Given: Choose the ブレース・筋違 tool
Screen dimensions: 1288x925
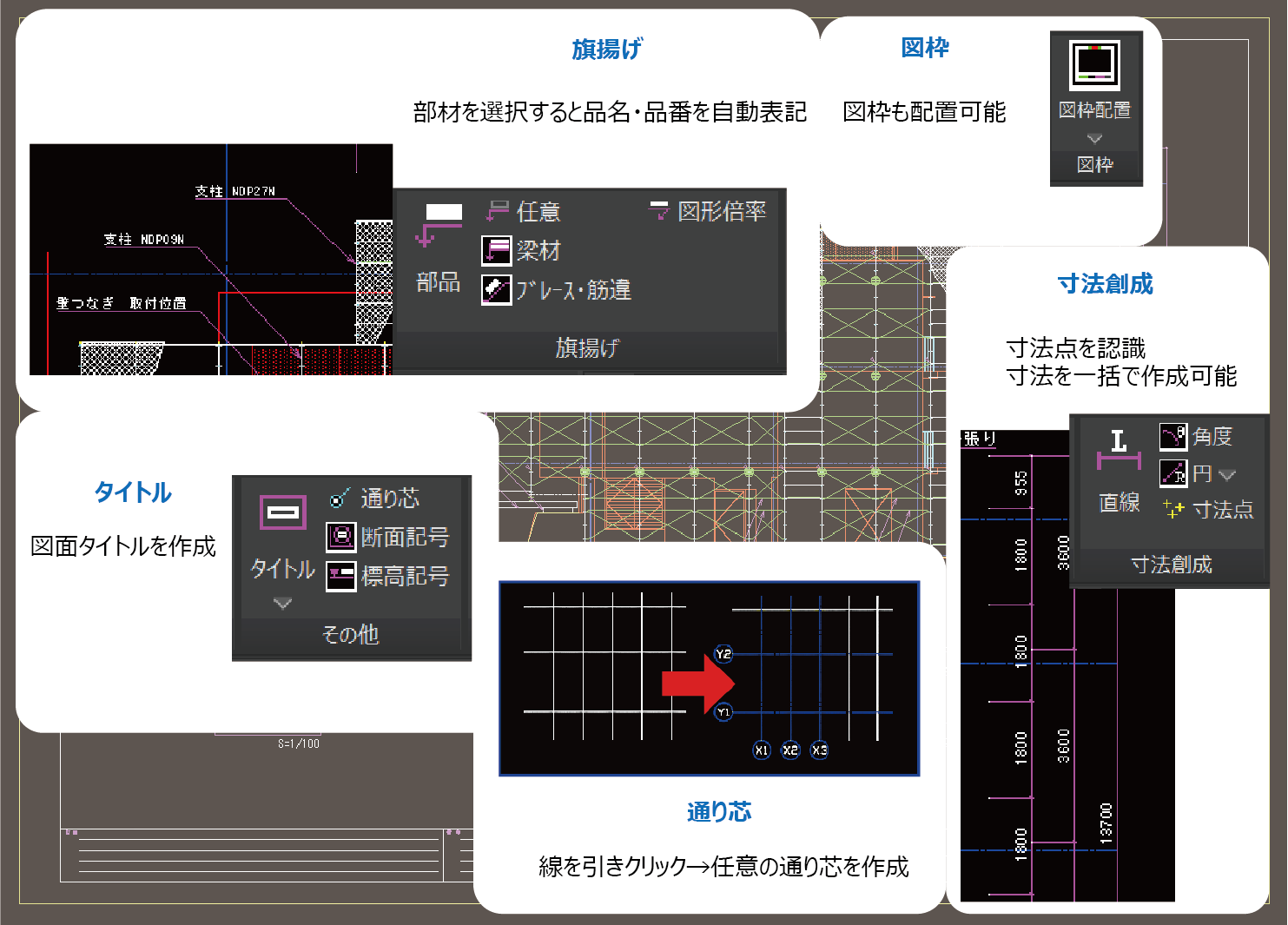Looking at the screenshot, I should 557,290.
